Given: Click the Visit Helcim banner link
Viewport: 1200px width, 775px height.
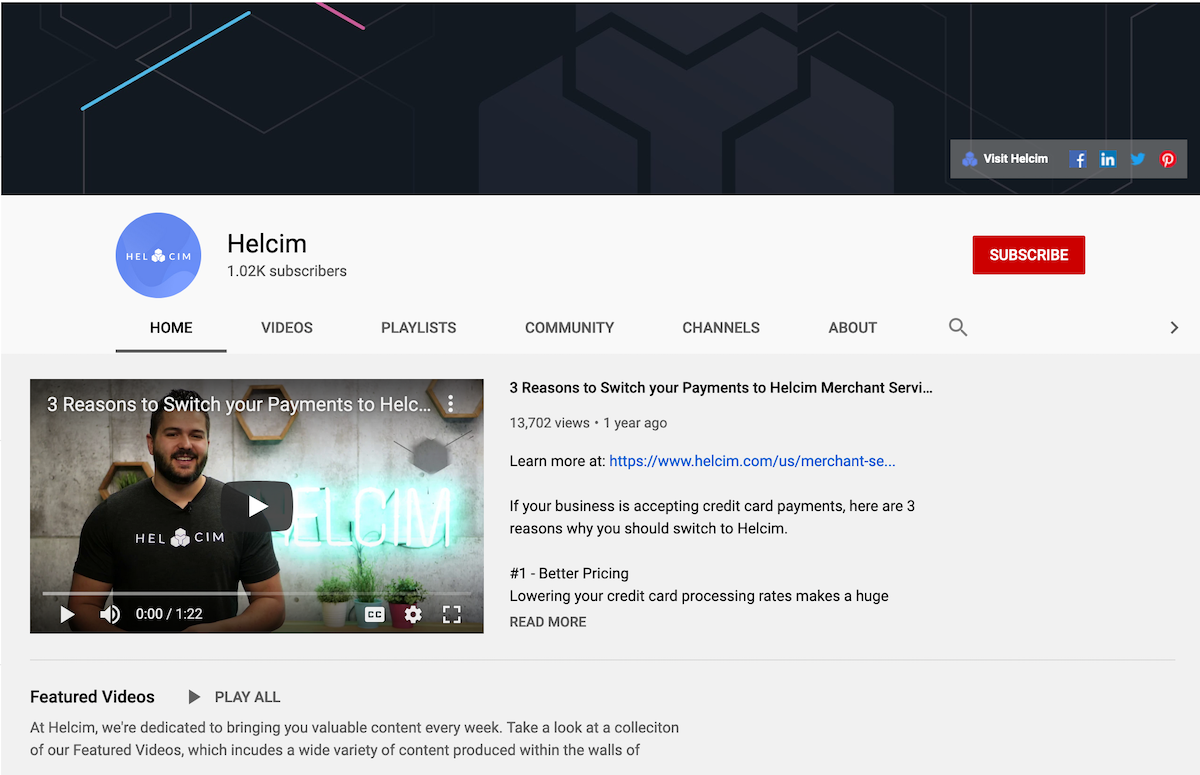Looking at the screenshot, I should pos(1005,159).
